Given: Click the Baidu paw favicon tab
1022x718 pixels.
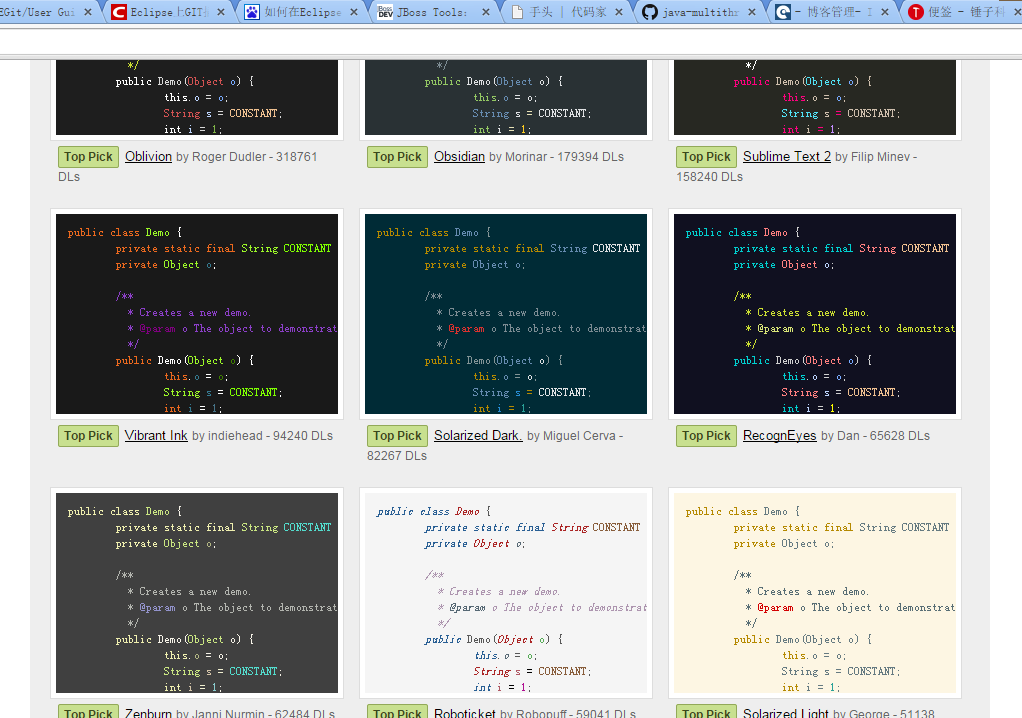Looking at the screenshot, I should [x=252, y=12].
